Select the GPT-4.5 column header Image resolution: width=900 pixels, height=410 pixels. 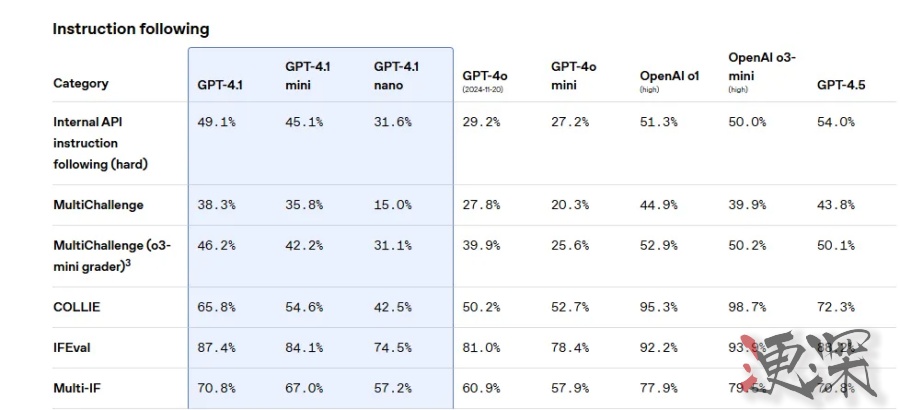841,86
